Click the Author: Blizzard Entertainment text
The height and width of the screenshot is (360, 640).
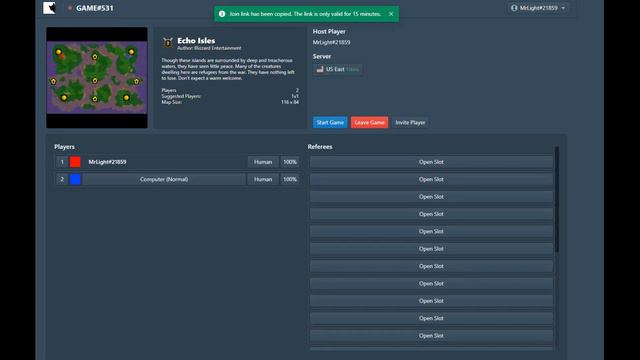pos(209,48)
